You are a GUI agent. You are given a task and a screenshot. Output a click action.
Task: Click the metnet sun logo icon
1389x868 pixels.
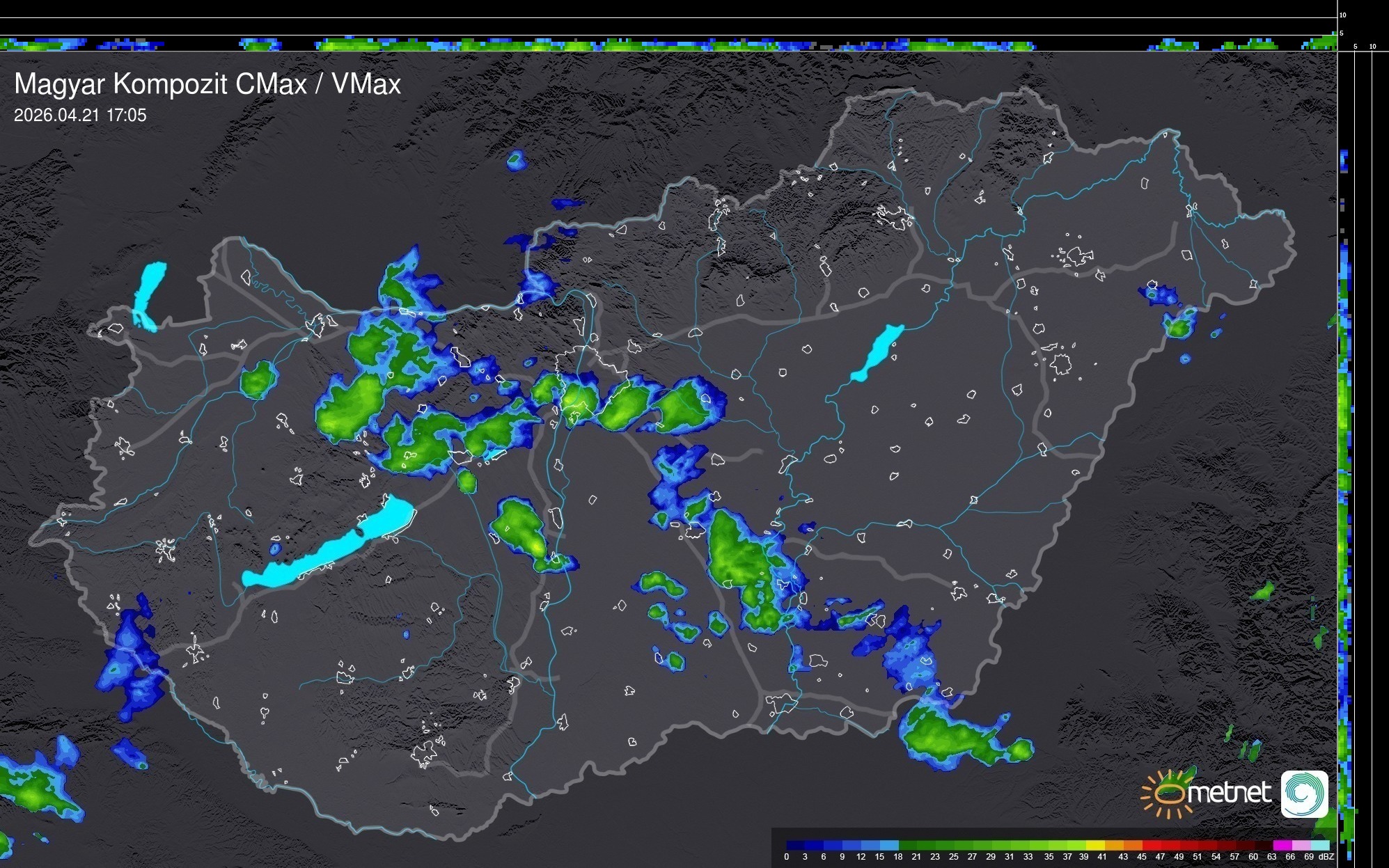(x=1168, y=794)
